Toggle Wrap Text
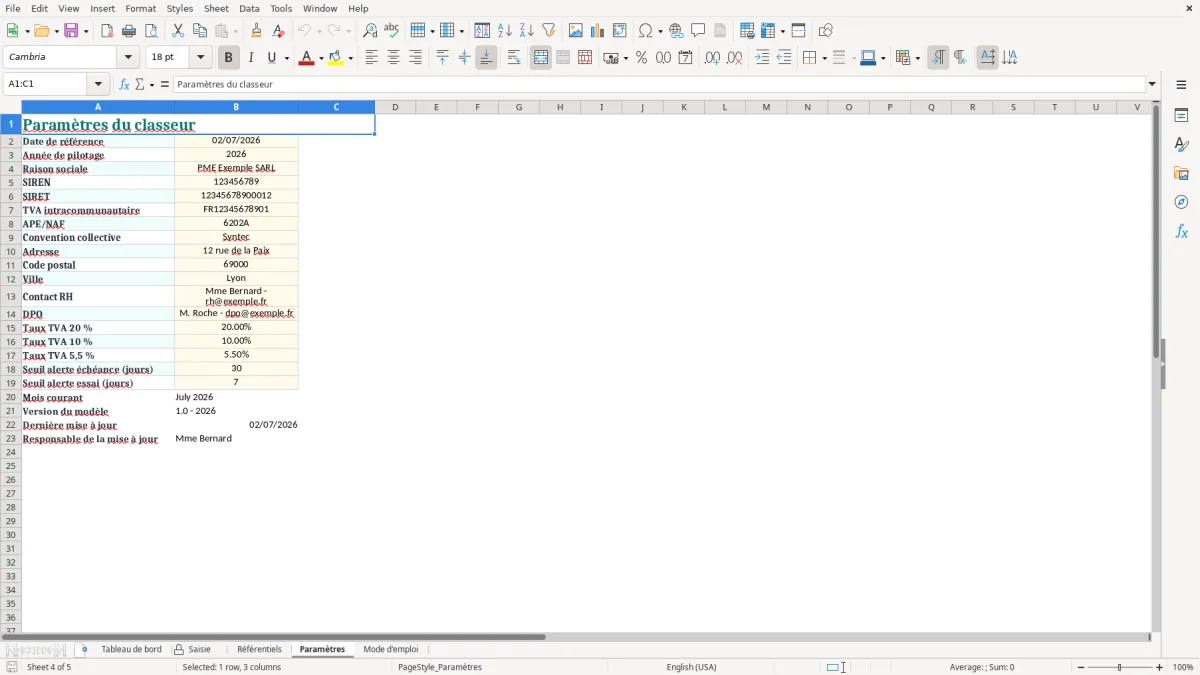Screen dimensions: 1200x675 click(x=514, y=57)
